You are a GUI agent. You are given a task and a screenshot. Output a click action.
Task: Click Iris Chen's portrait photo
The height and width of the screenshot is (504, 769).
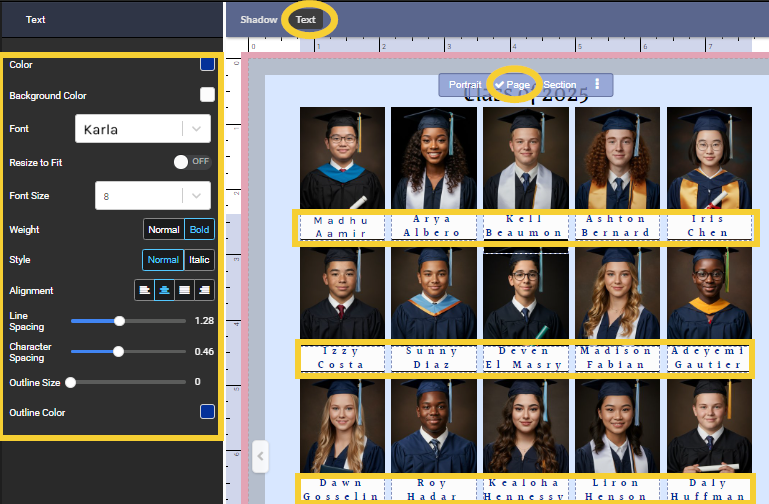tap(709, 158)
